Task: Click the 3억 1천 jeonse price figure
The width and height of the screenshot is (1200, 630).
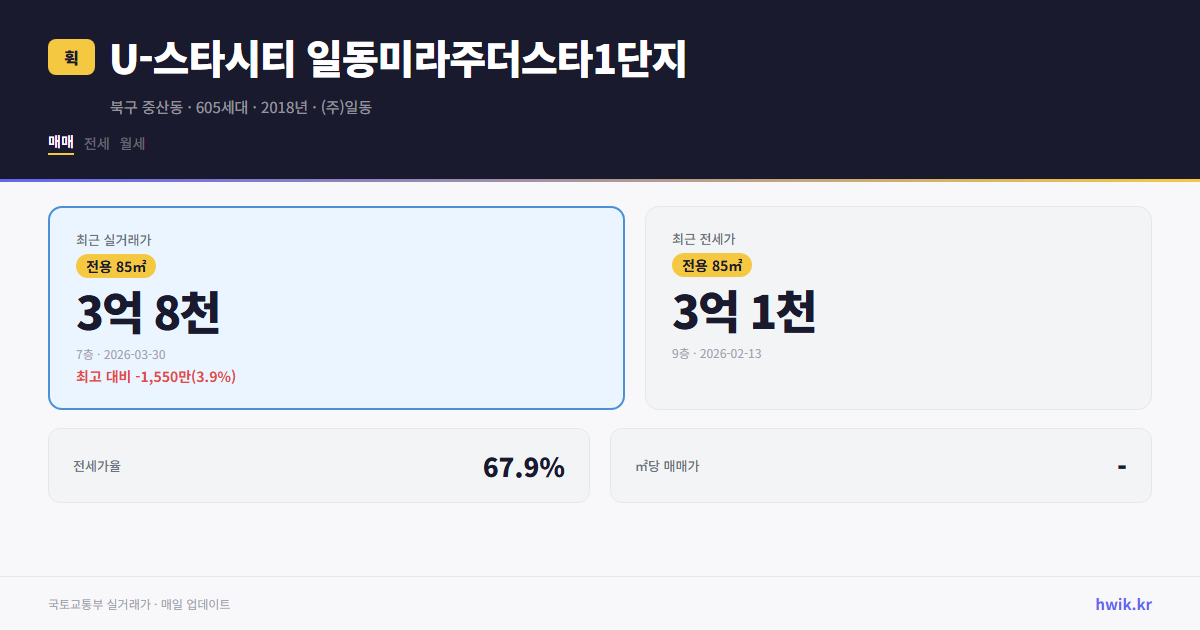Action: pos(745,312)
